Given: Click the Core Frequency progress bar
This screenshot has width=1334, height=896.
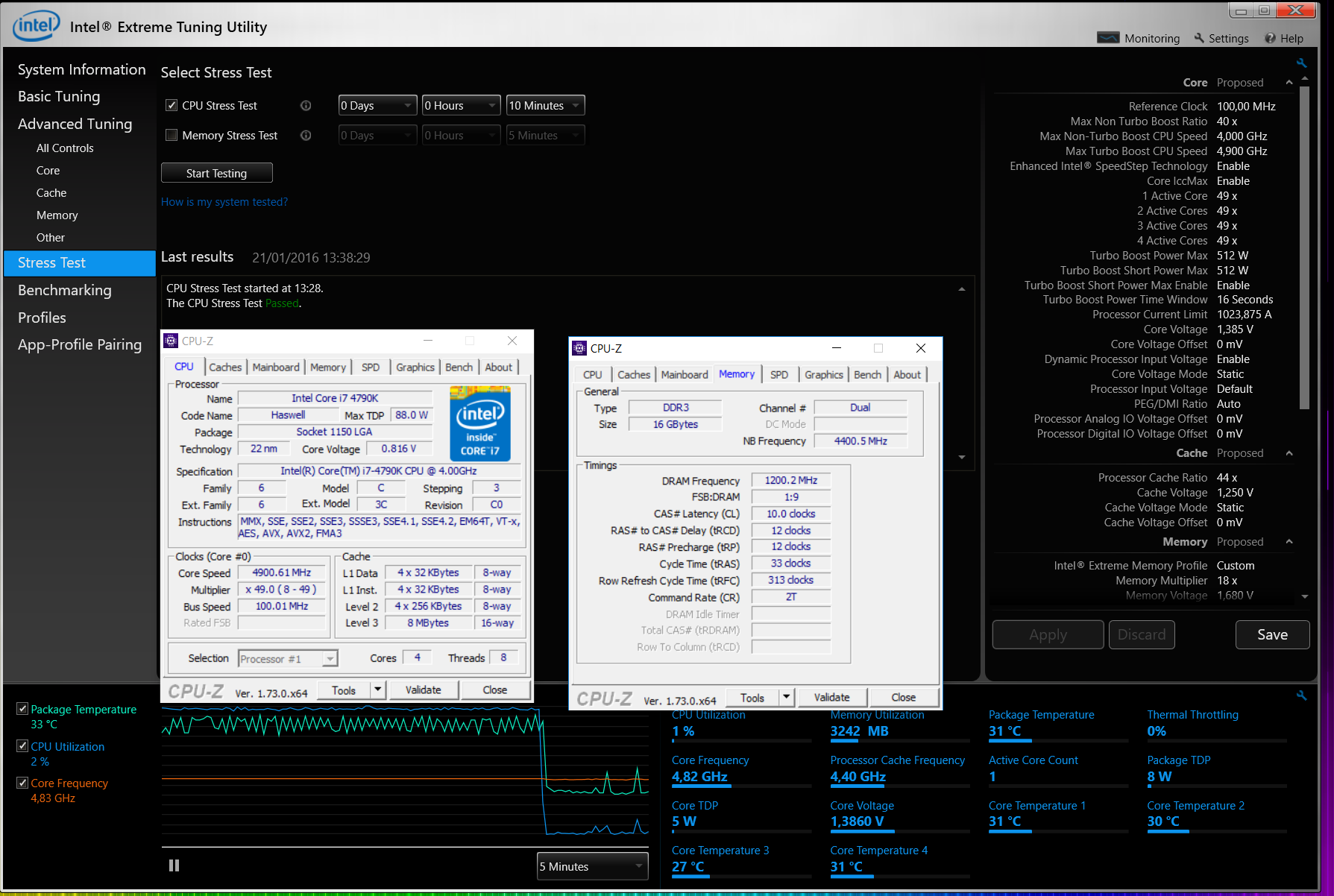Looking at the screenshot, I should tap(742, 786).
